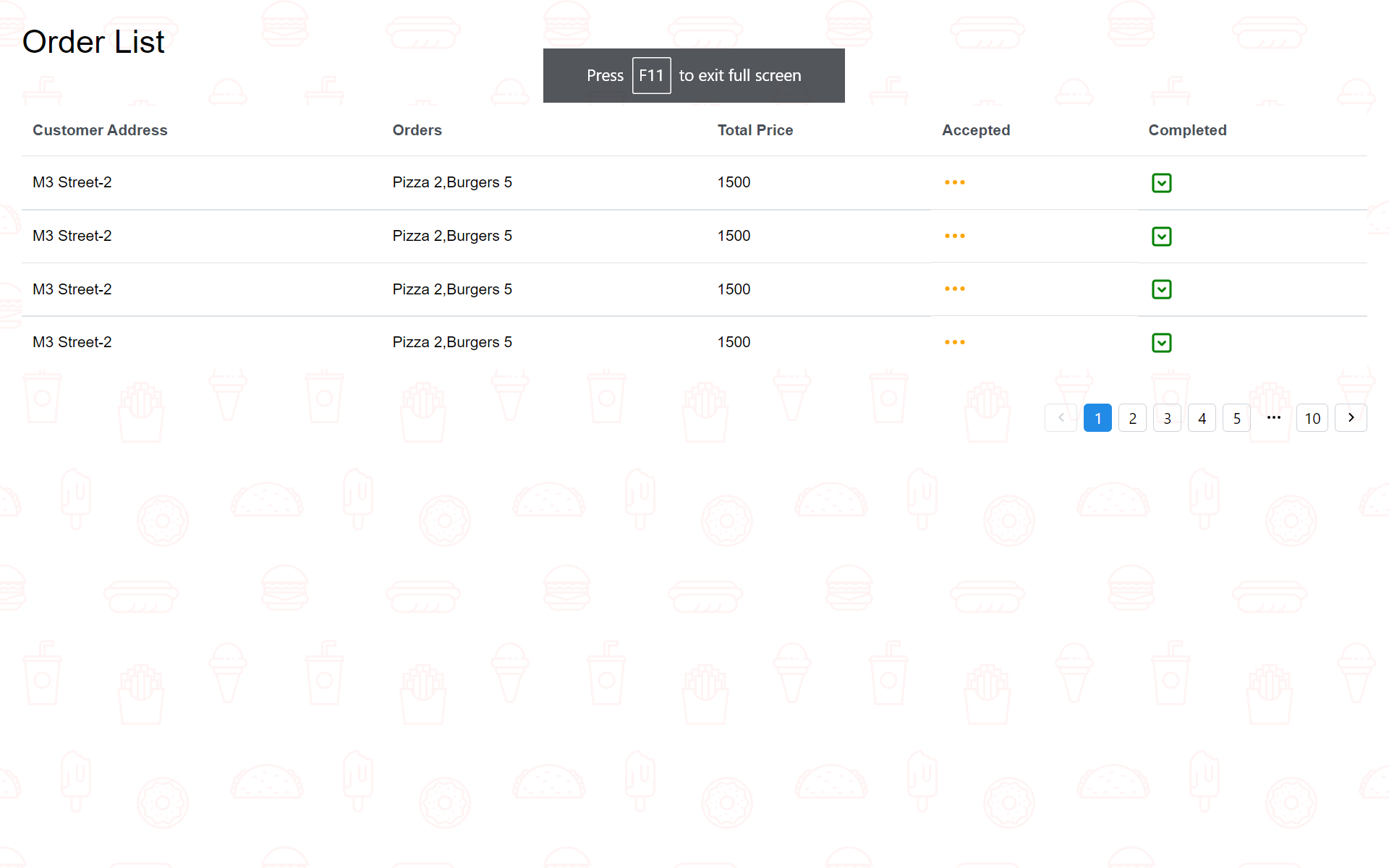The width and height of the screenshot is (1389, 868).
Task: Click previous page left chevron
Action: (1061, 418)
